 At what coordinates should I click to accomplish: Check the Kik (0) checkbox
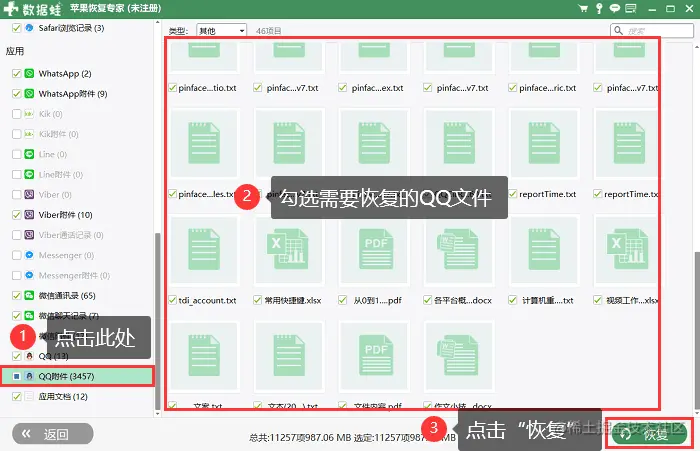pyautogui.click(x=17, y=114)
